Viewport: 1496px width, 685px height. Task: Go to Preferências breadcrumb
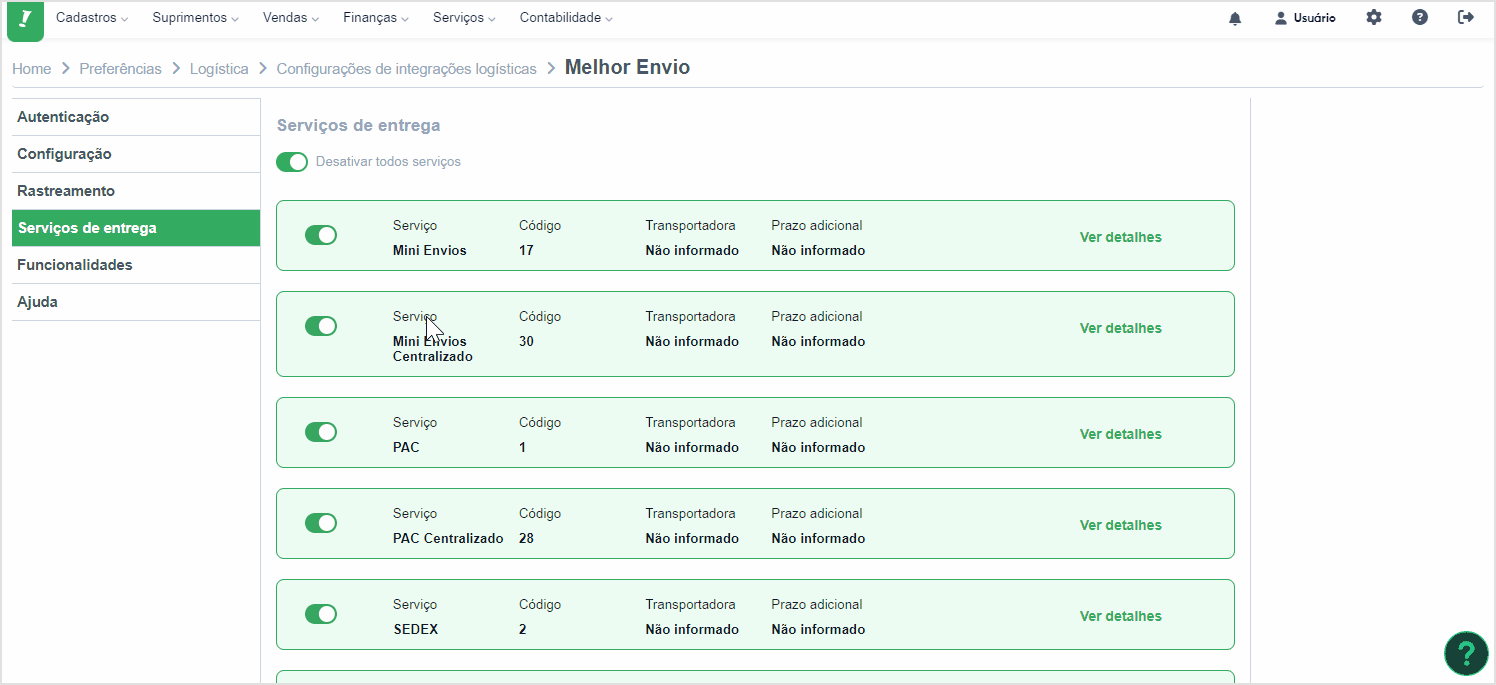[x=120, y=69]
